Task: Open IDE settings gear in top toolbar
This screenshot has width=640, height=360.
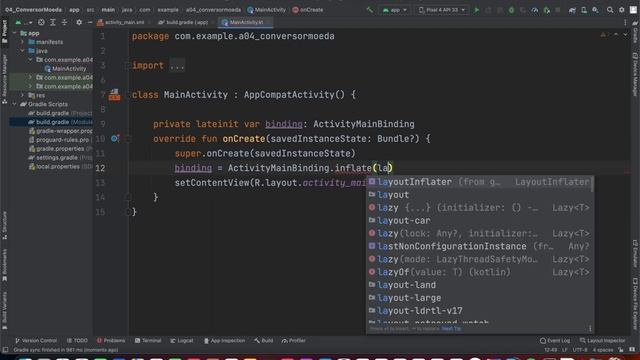Action: coord(622,10)
